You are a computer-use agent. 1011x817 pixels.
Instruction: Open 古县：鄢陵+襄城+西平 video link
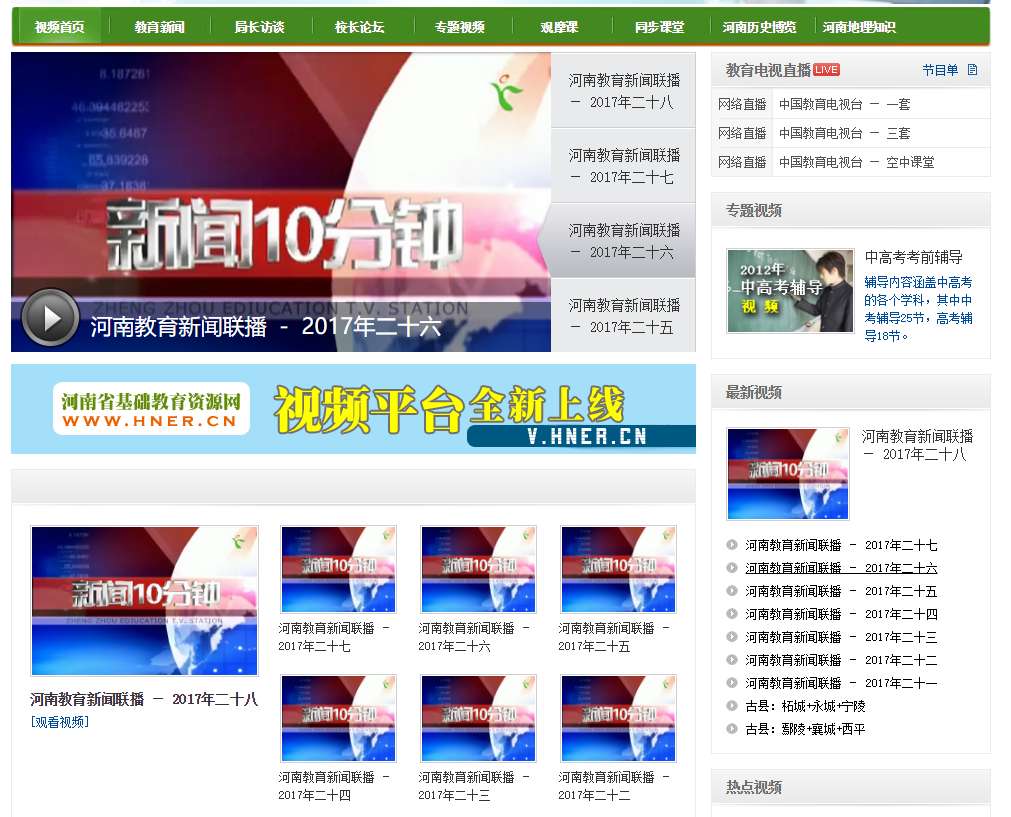(805, 729)
